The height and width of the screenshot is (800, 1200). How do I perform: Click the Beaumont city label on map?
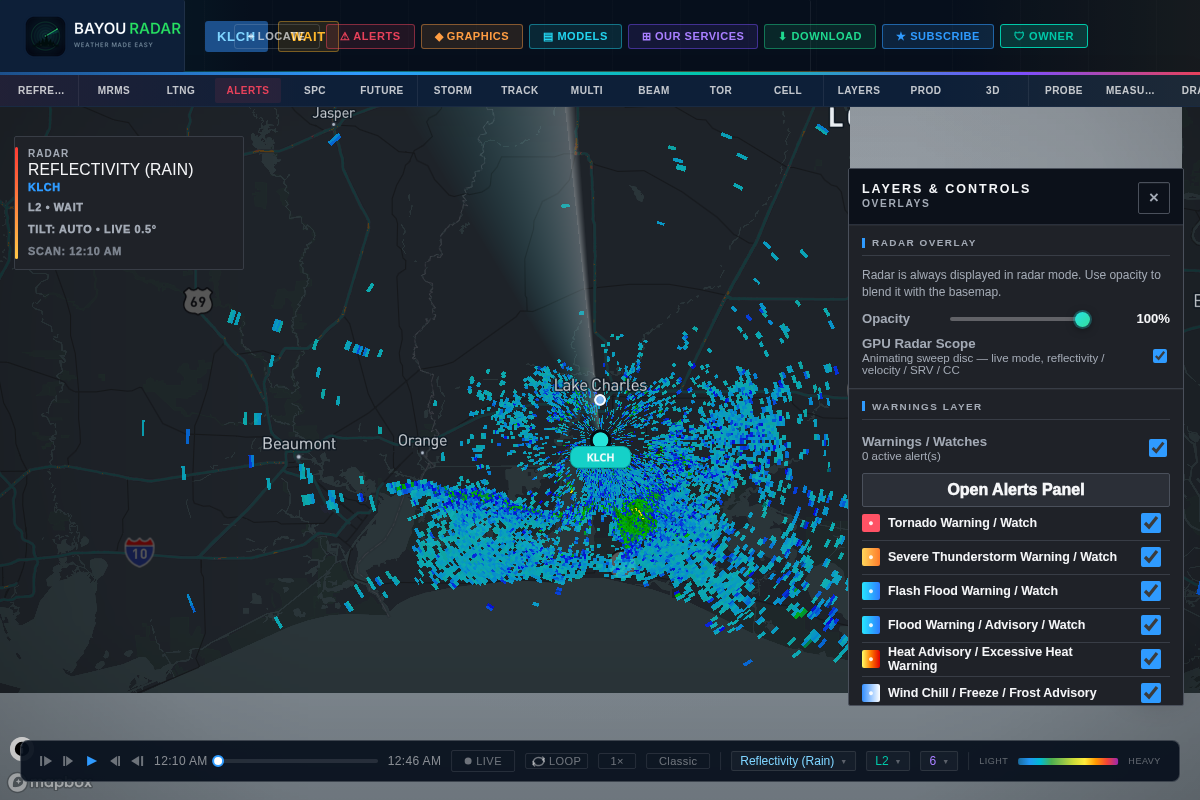(x=299, y=443)
